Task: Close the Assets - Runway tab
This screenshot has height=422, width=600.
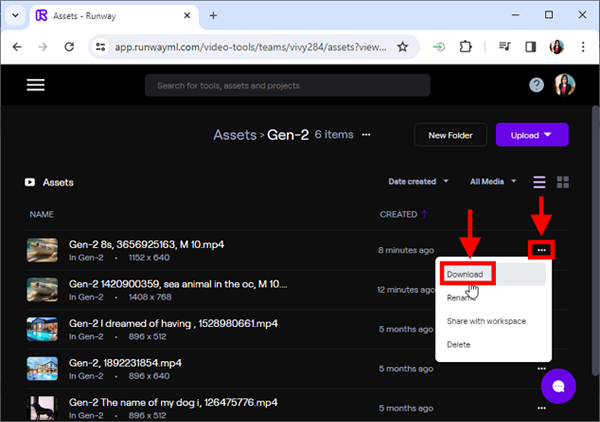Action: (x=187, y=16)
